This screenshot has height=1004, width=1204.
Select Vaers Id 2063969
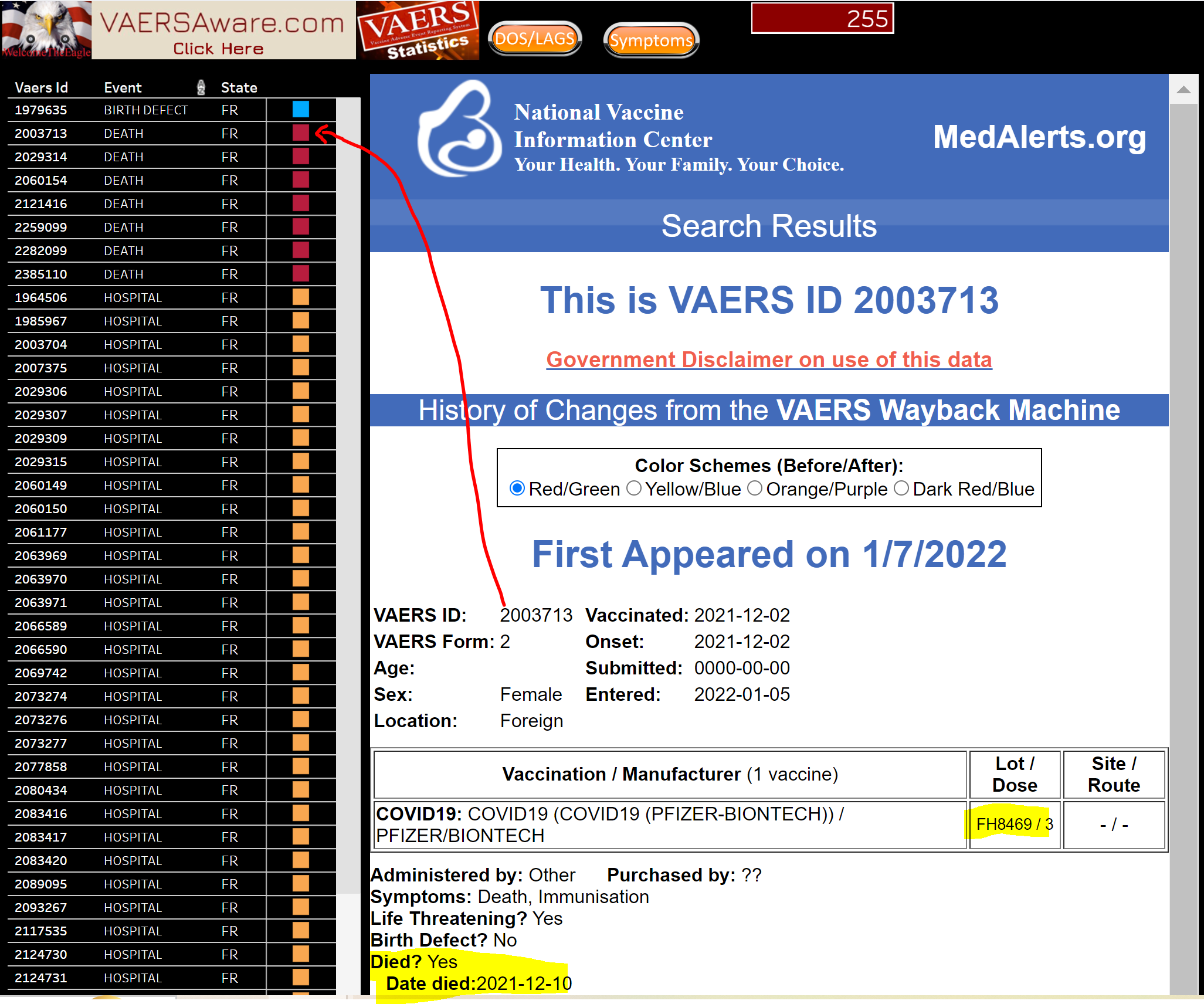point(40,555)
